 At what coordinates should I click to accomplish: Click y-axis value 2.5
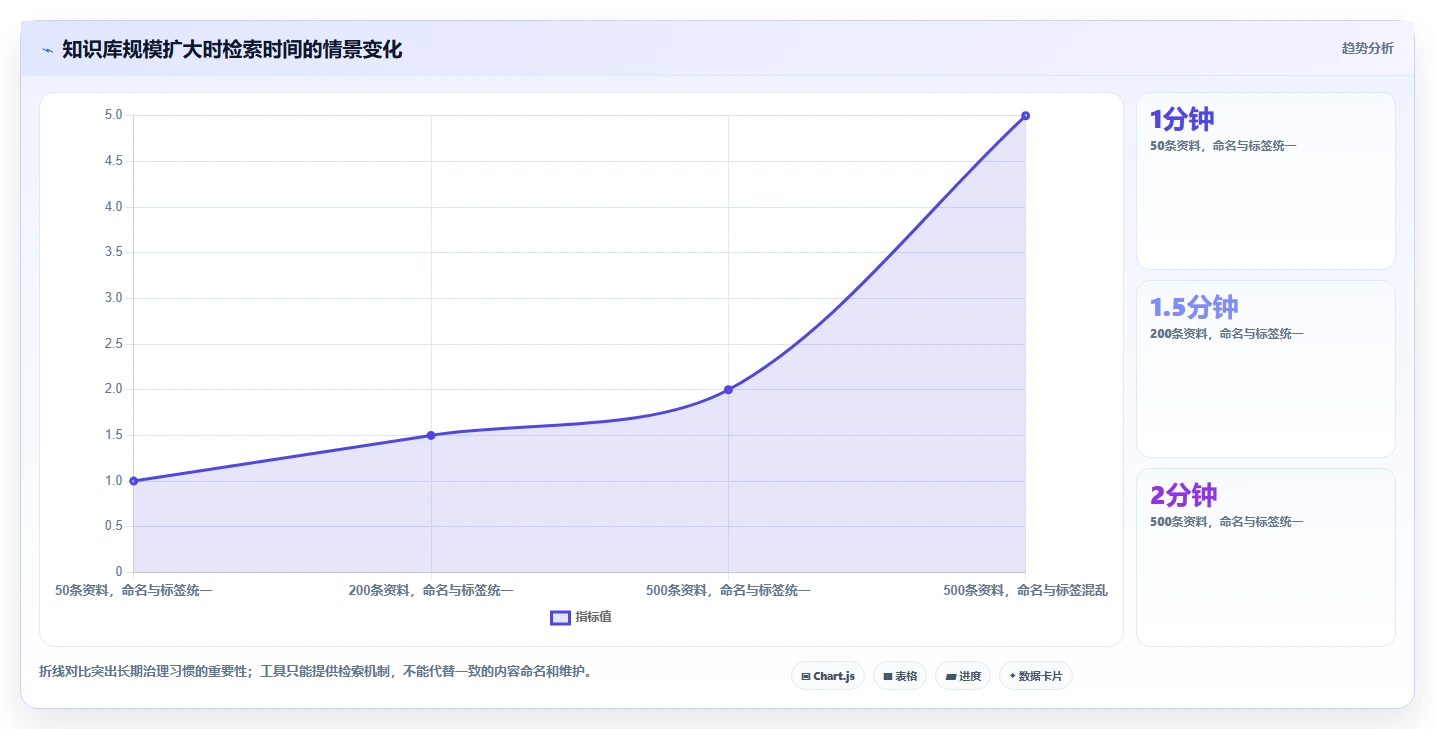(x=114, y=343)
